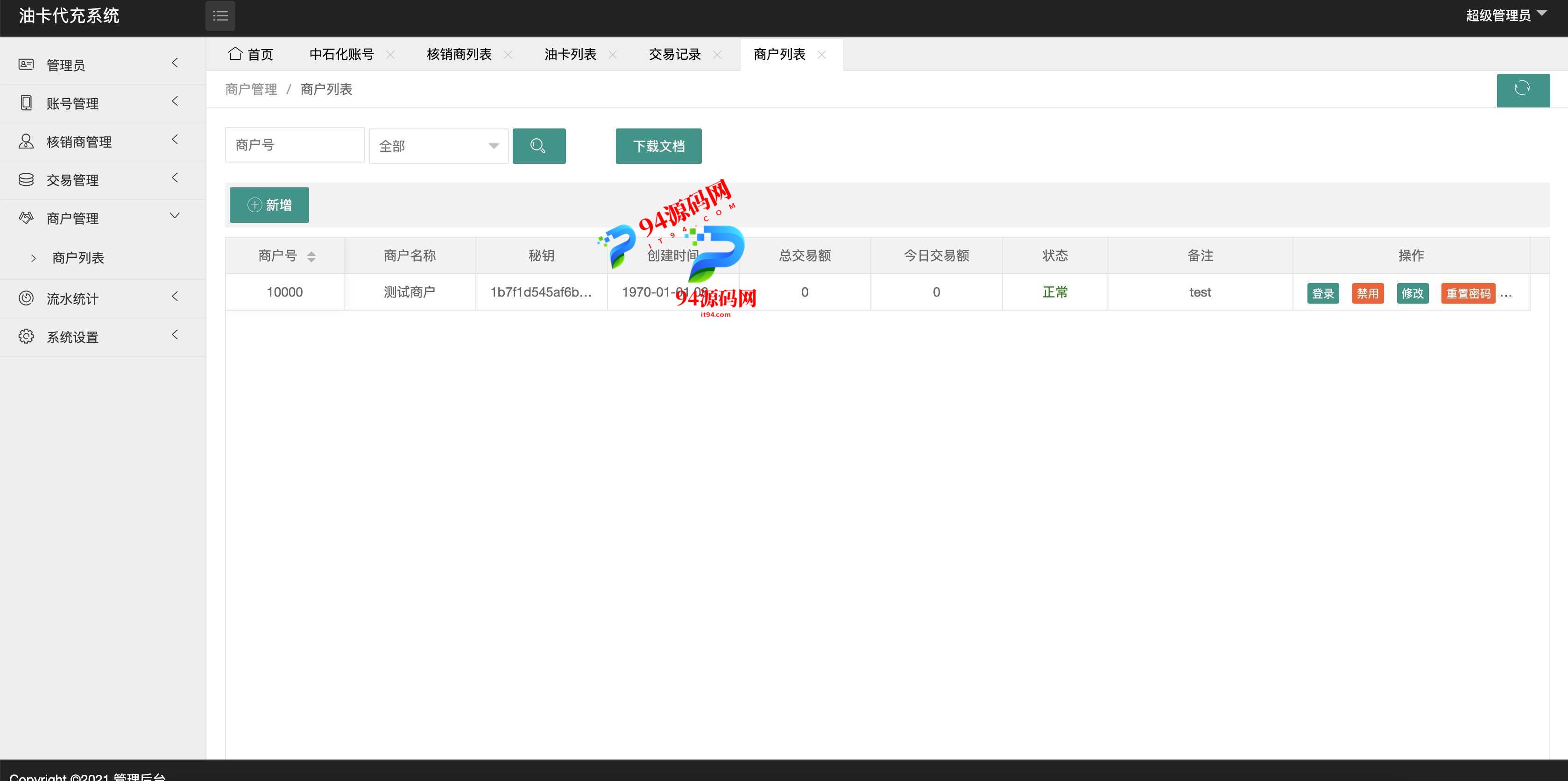Click the 商户管理 breadcrumb link
The image size is (1568, 781).
point(251,90)
